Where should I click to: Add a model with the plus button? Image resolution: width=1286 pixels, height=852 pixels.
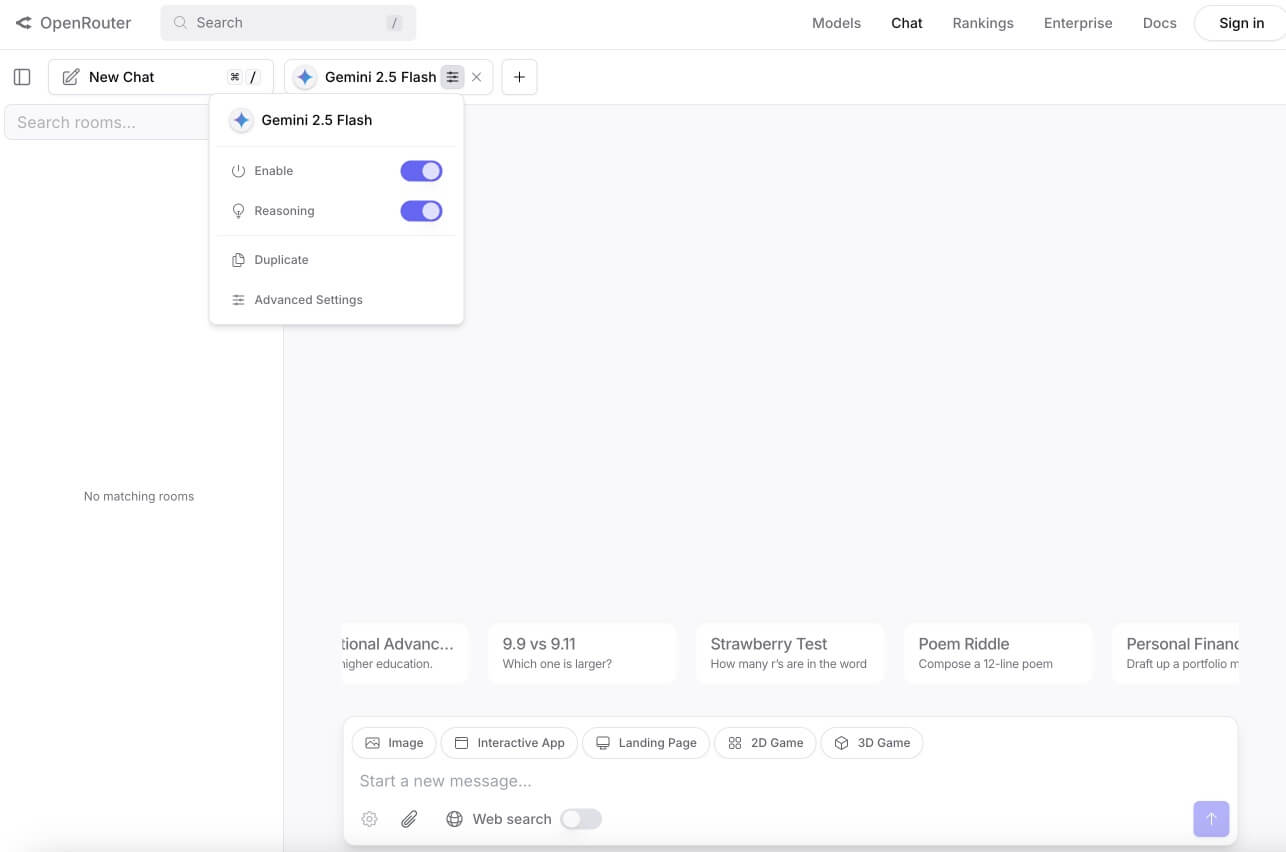(x=519, y=77)
